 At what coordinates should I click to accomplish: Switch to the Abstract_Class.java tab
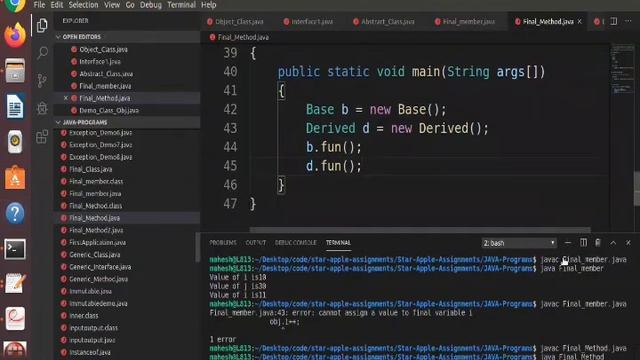pyautogui.click(x=384, y=22)
